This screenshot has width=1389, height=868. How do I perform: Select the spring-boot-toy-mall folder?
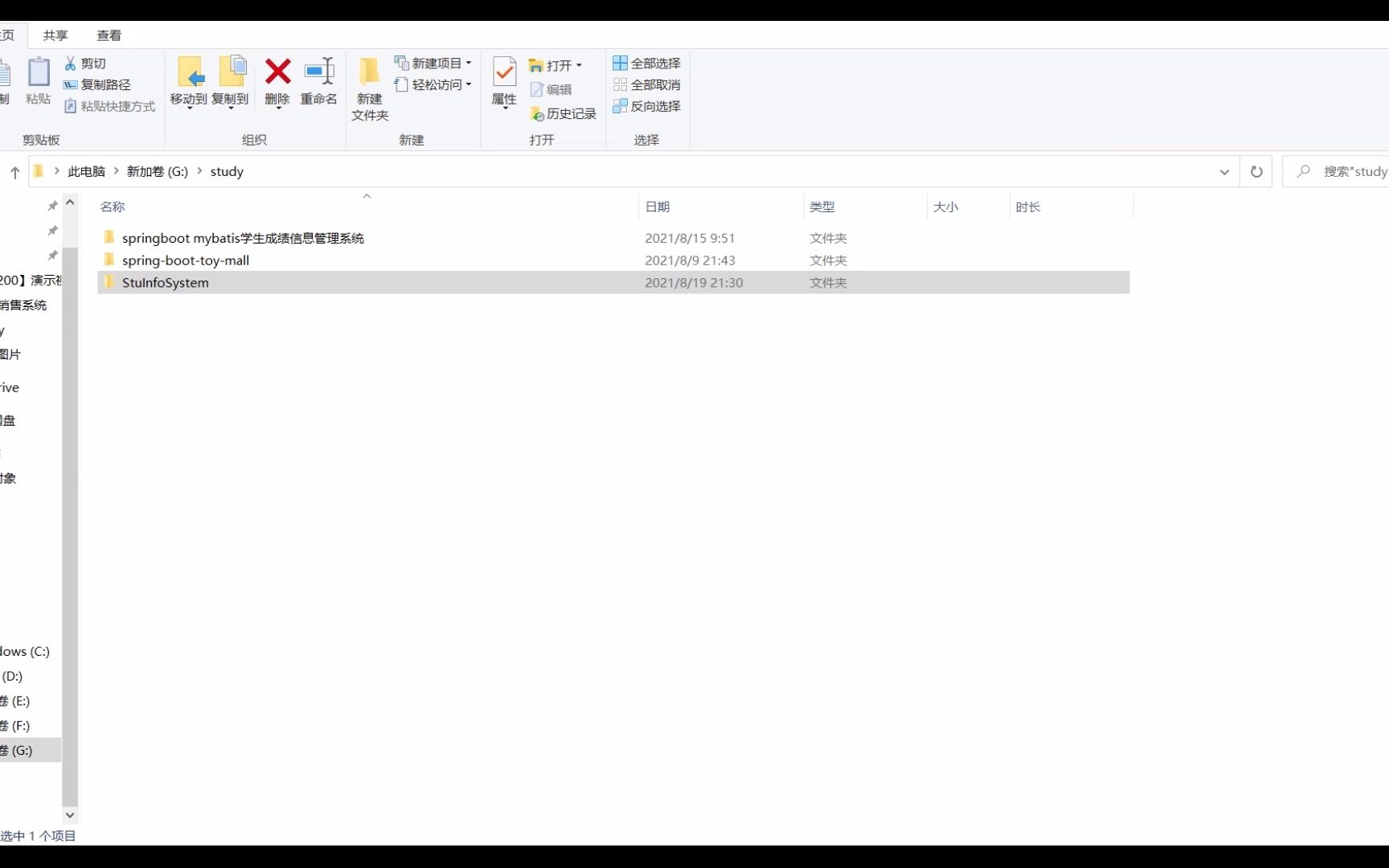click(184, 260)
